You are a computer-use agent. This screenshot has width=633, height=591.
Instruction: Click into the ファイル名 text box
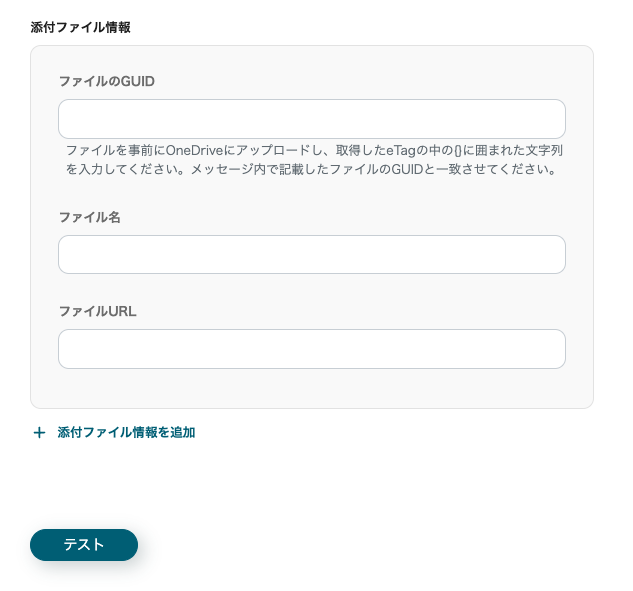coord(311,254)
